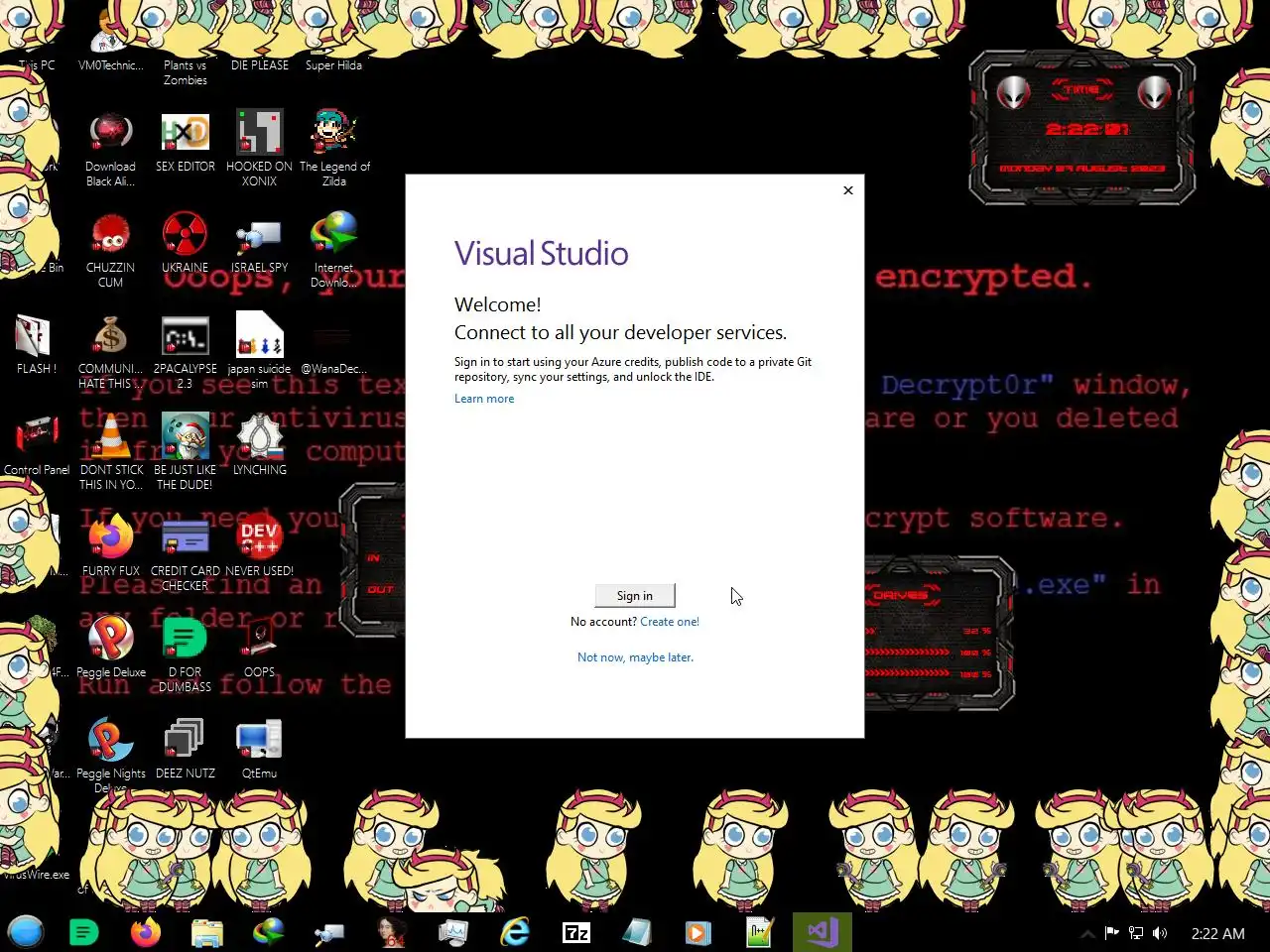This screenshot has width=1270, height=952.
Task: Select The Legend of Zilda icon
Action: point(334,149)
